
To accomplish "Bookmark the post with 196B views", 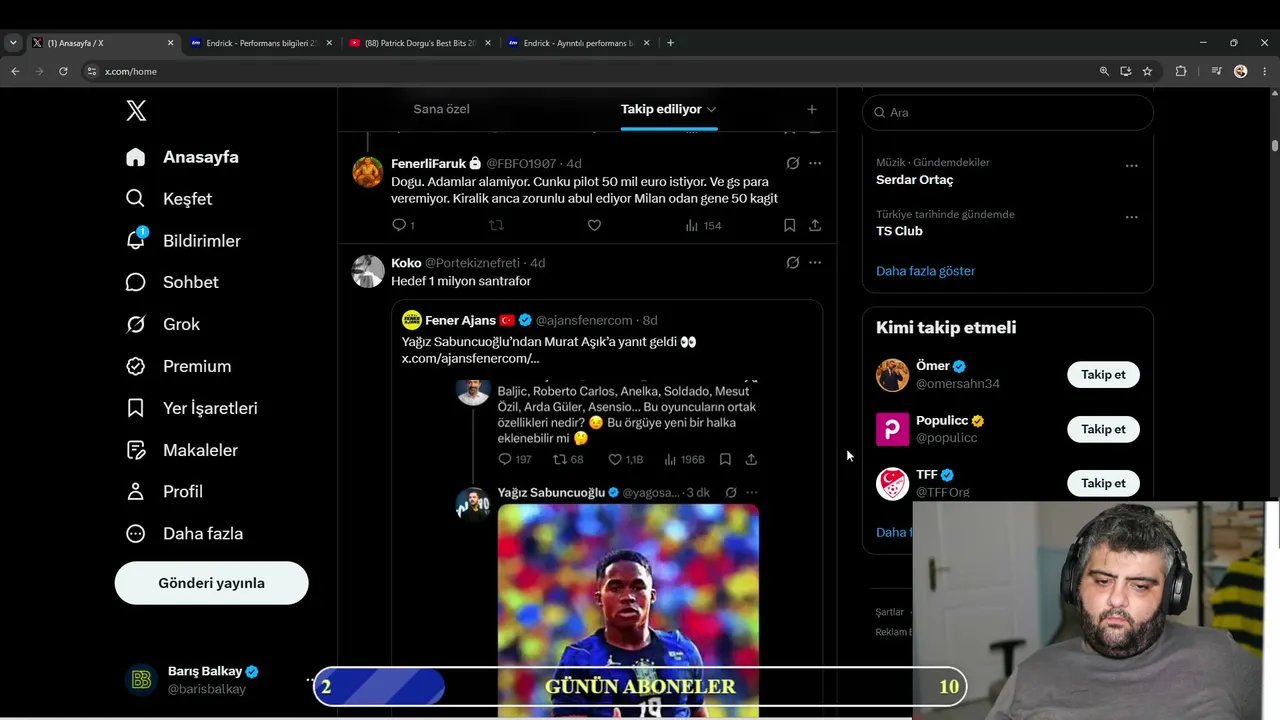I will tap(725, 459).
